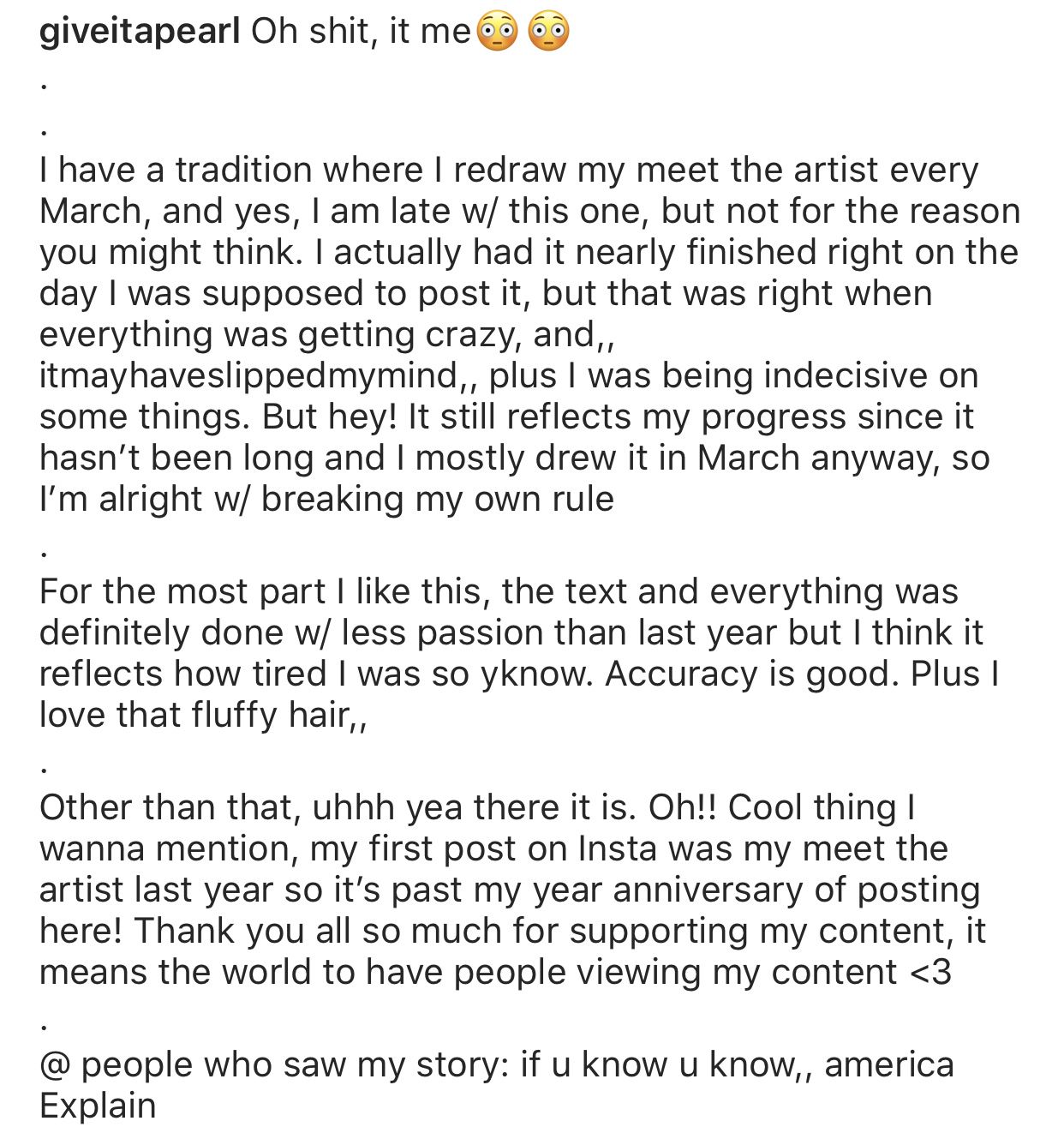Click the opening "For the most part"

click(182, 591)
